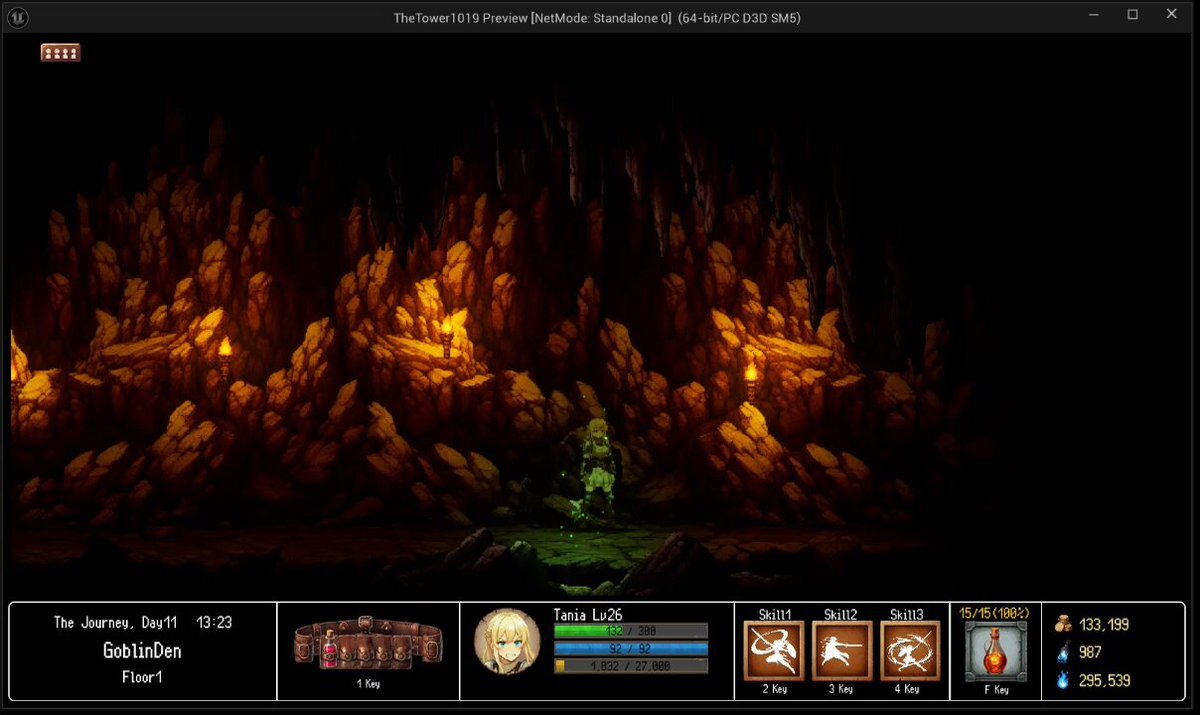The width and height of the screenshot is (1200, 715).
Task: Use the red potion in the F Key slot
Action: [995, 652]
